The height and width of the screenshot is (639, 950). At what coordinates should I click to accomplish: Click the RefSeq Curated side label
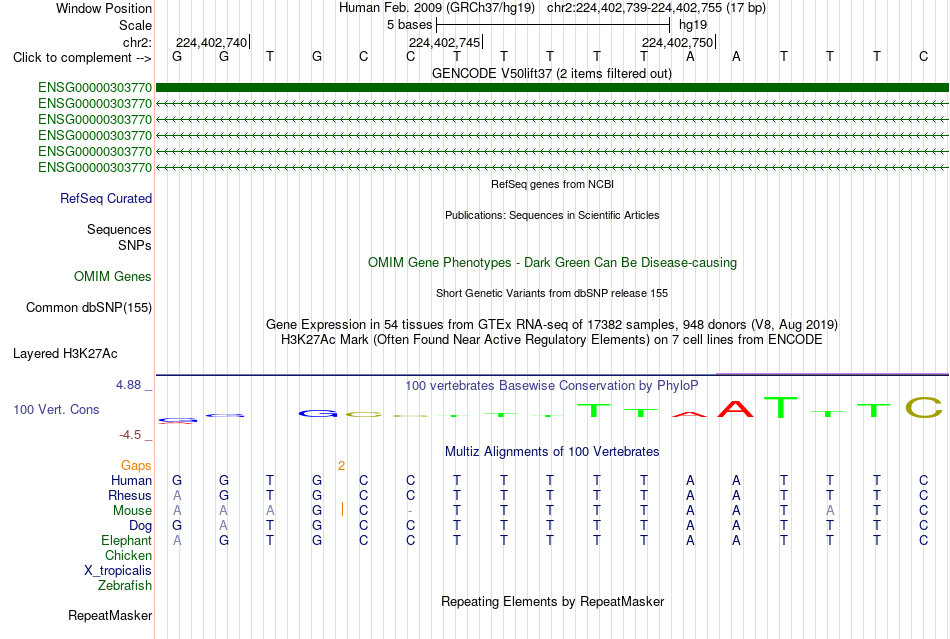click(106, 199)
